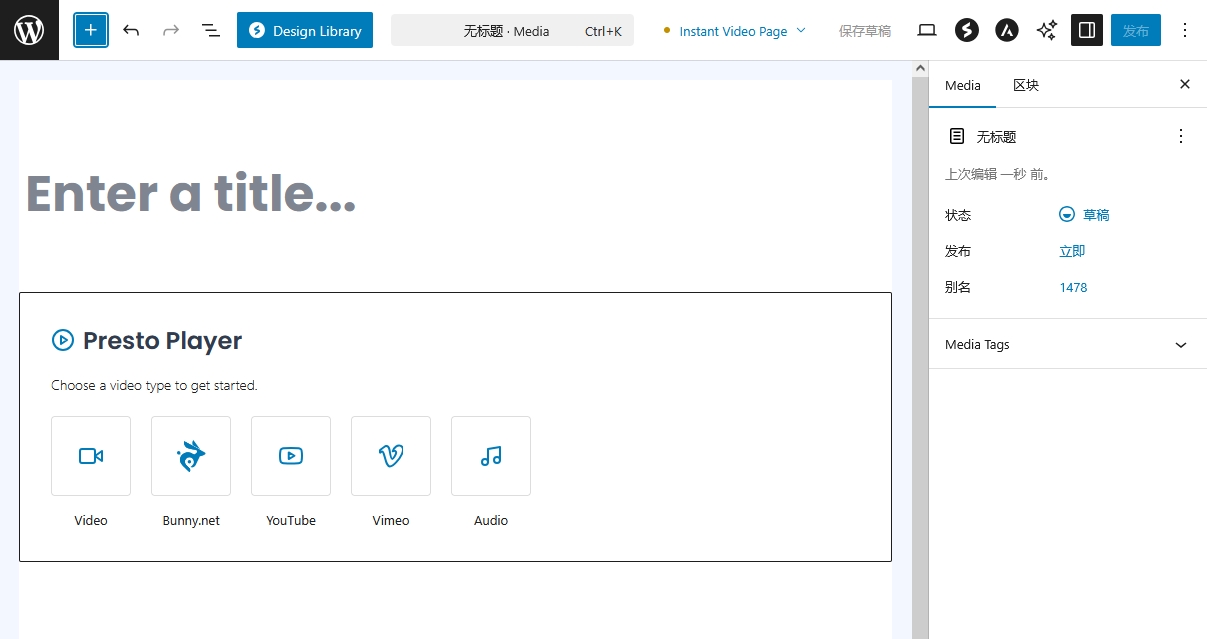This screenshot has width=1207, height=639.
Task: Expand the Media Tags panel
Action: tap(1068, 344)
